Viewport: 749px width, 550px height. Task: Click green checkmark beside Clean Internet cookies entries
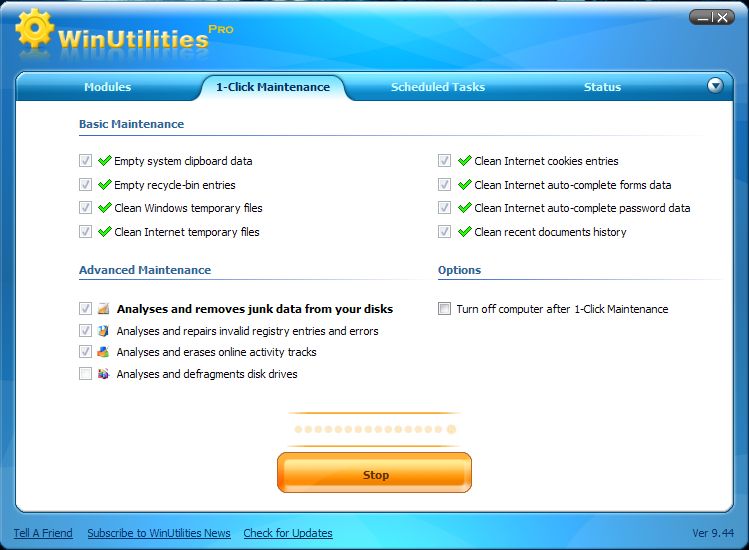tap(465, 161)
